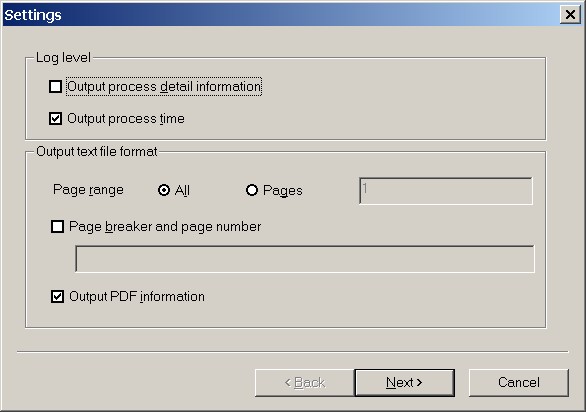This screenshot has height=412, width=586.
Task: Disable the Output PDF information checkbox
Action: (57, 296)
